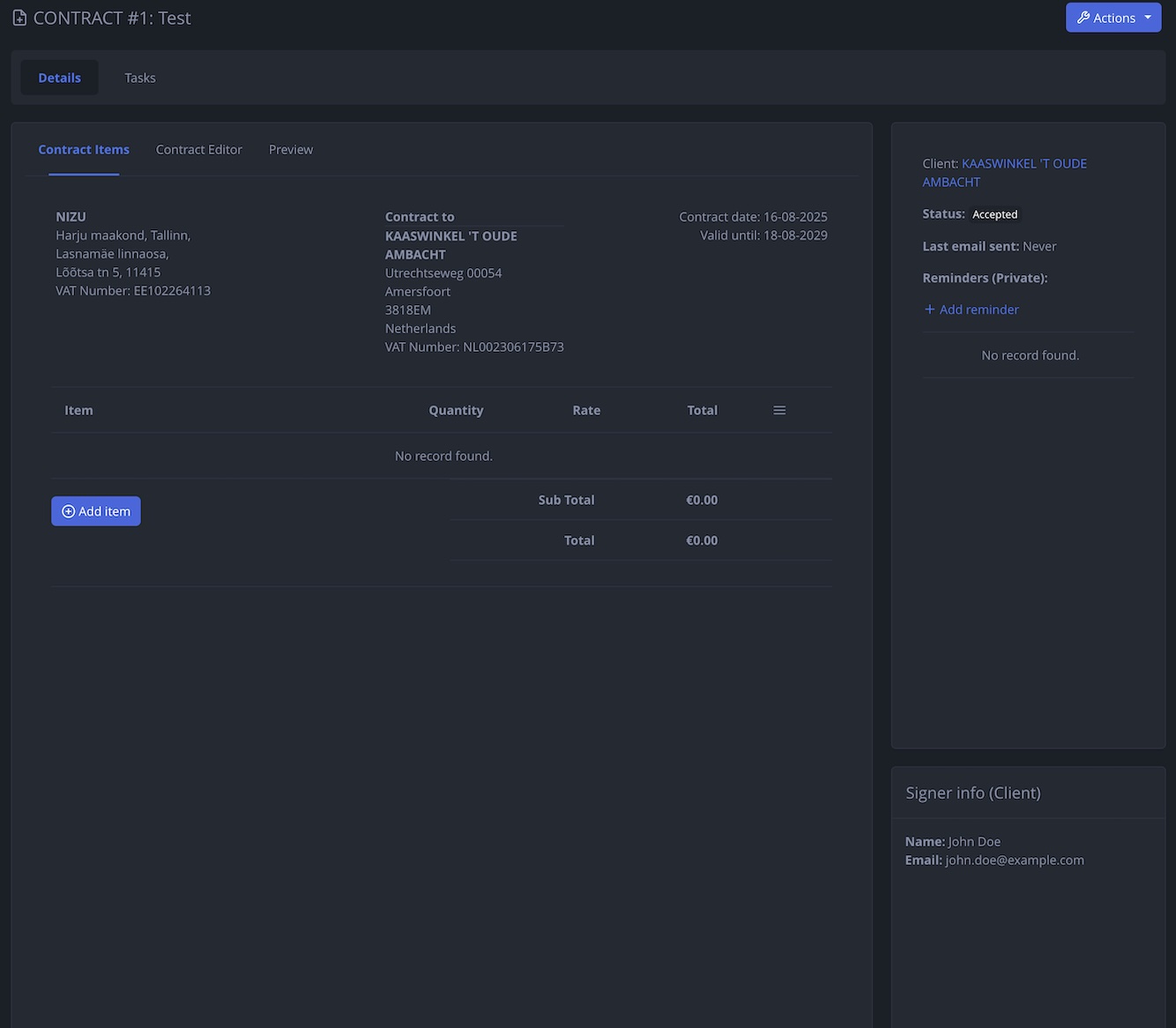Return to the Details tab
1176x1028 pixels.
pyautogui.click(x=58, y=78)
